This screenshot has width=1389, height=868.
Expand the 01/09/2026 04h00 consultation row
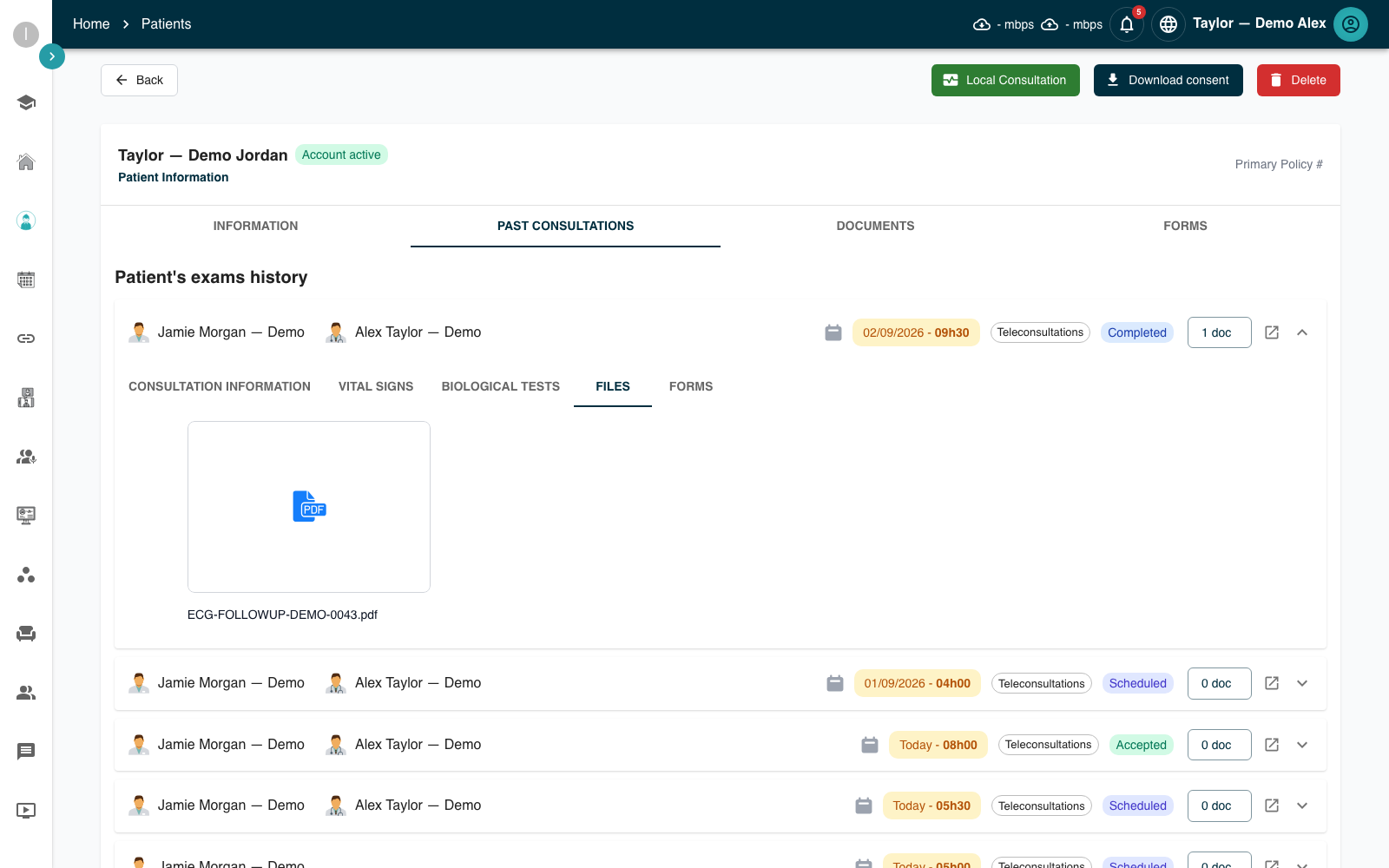[1302, 683]
